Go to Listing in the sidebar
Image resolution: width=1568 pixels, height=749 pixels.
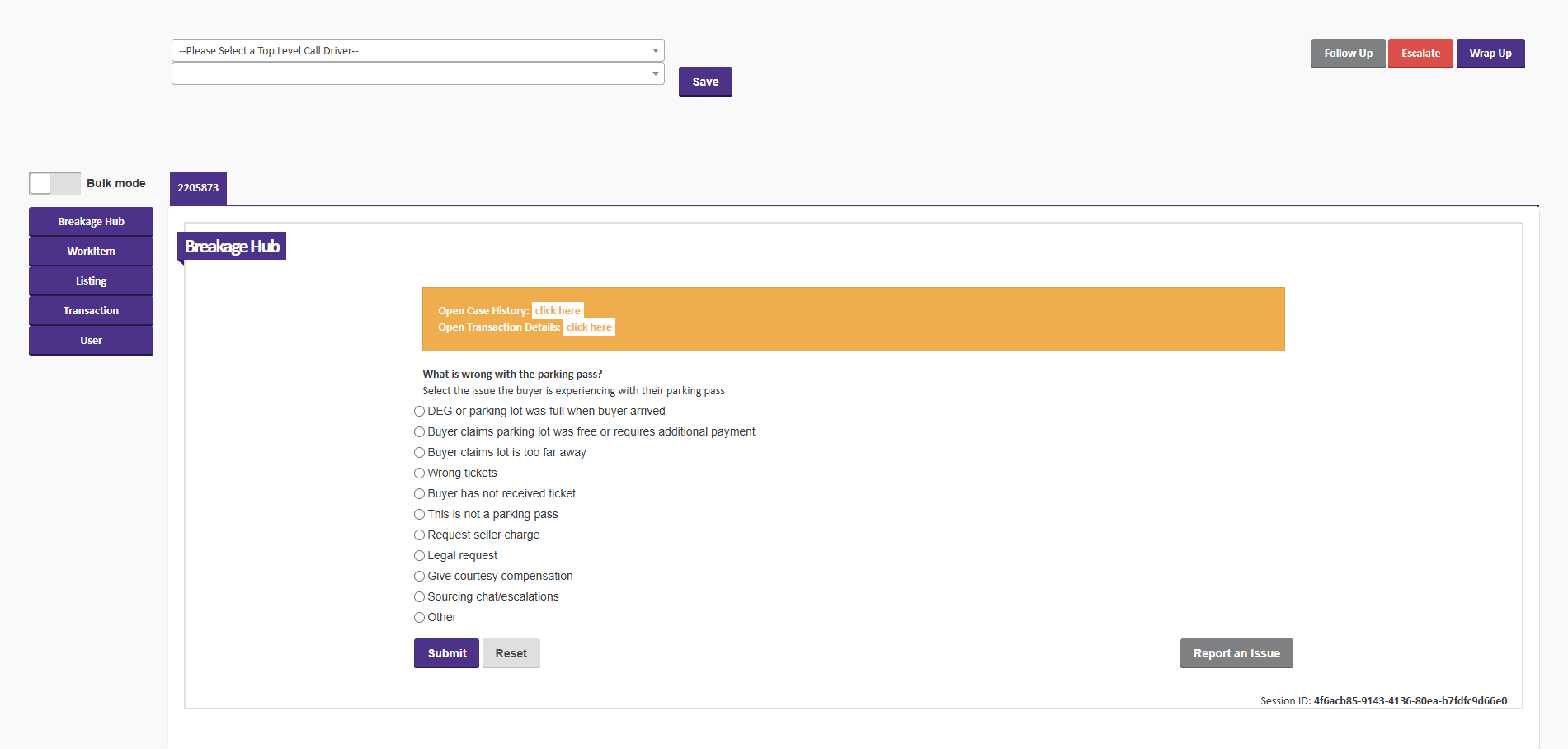[91, 281]
